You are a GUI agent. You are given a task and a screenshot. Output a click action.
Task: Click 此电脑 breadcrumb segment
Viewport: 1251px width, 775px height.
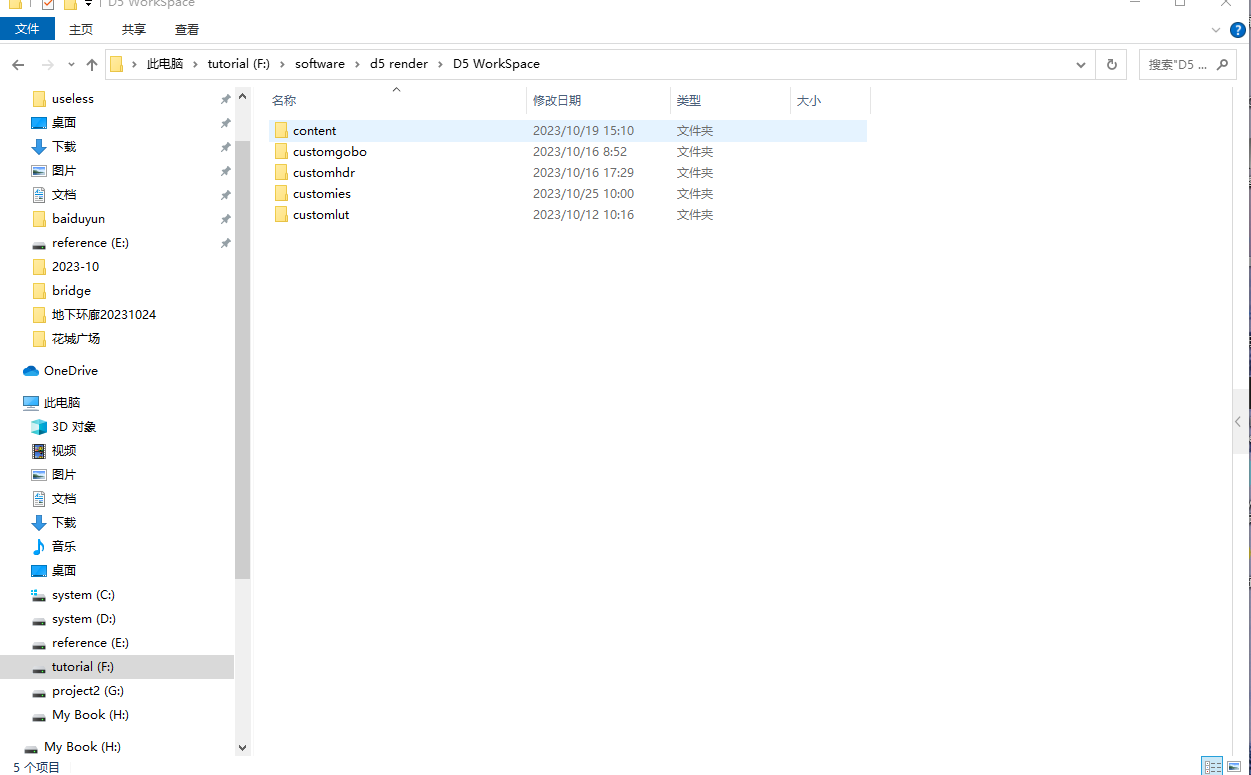[165, 64]
